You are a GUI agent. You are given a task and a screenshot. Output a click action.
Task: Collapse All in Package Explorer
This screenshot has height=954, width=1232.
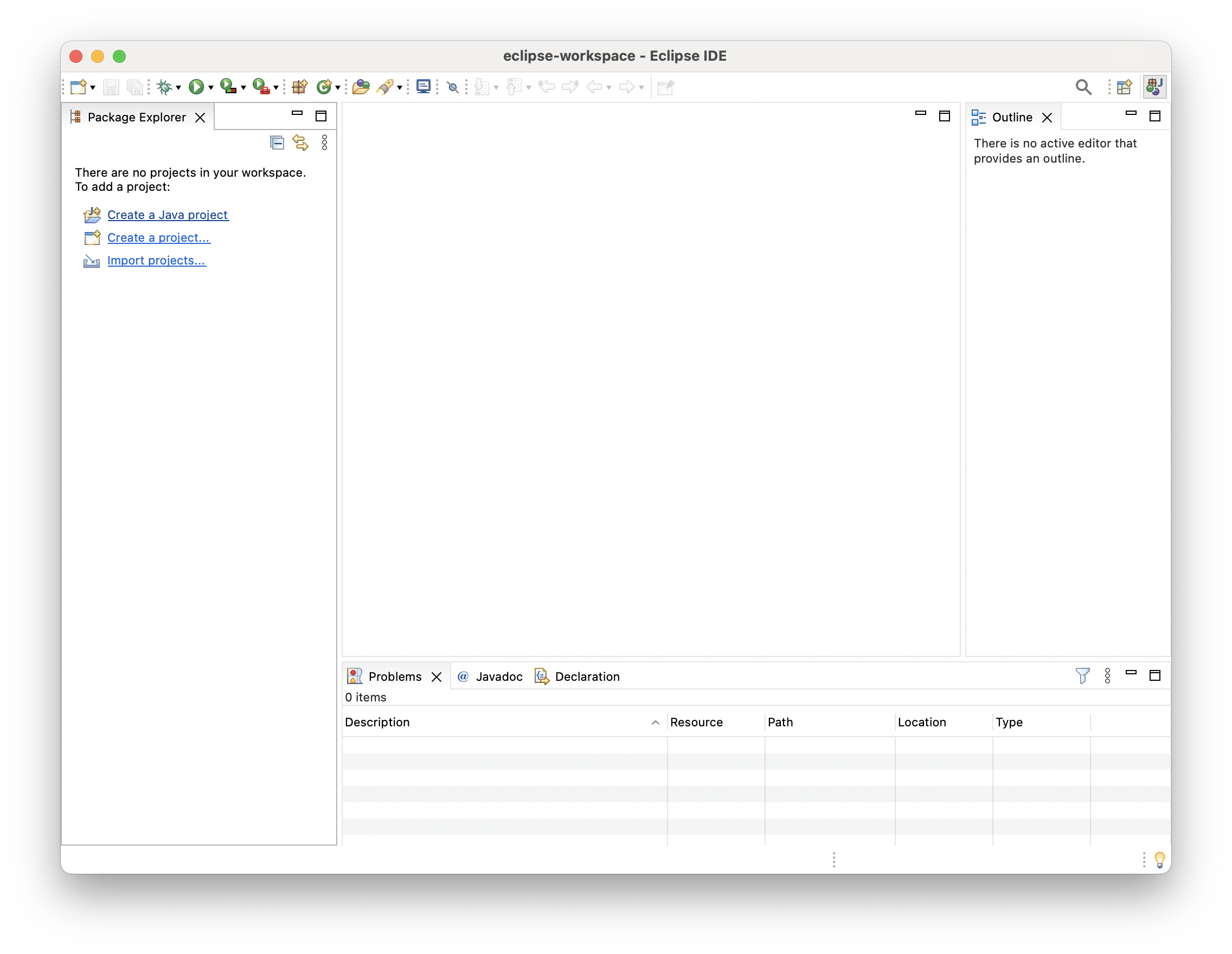277,143
